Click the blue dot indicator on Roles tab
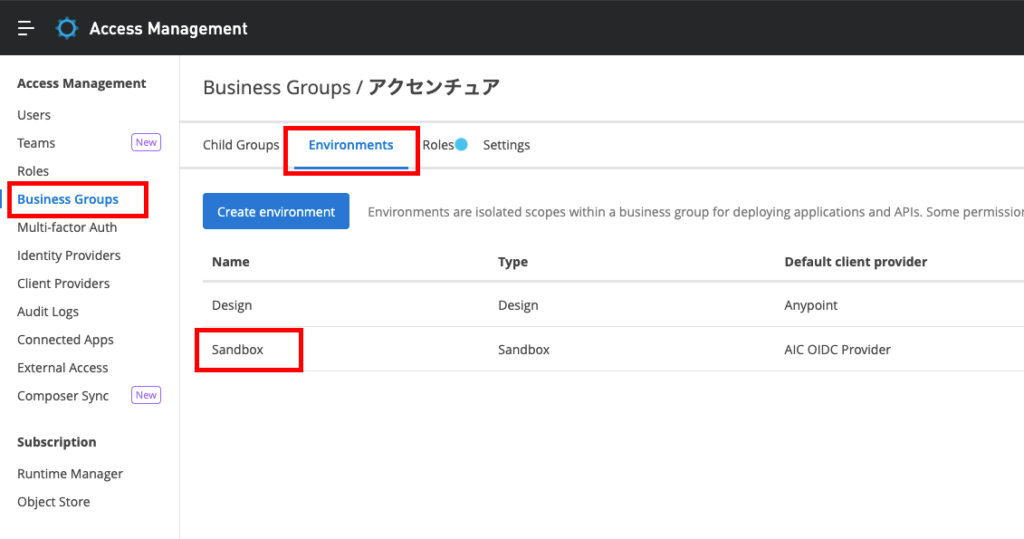This screenshot has width=1024, height=539. 461,145
